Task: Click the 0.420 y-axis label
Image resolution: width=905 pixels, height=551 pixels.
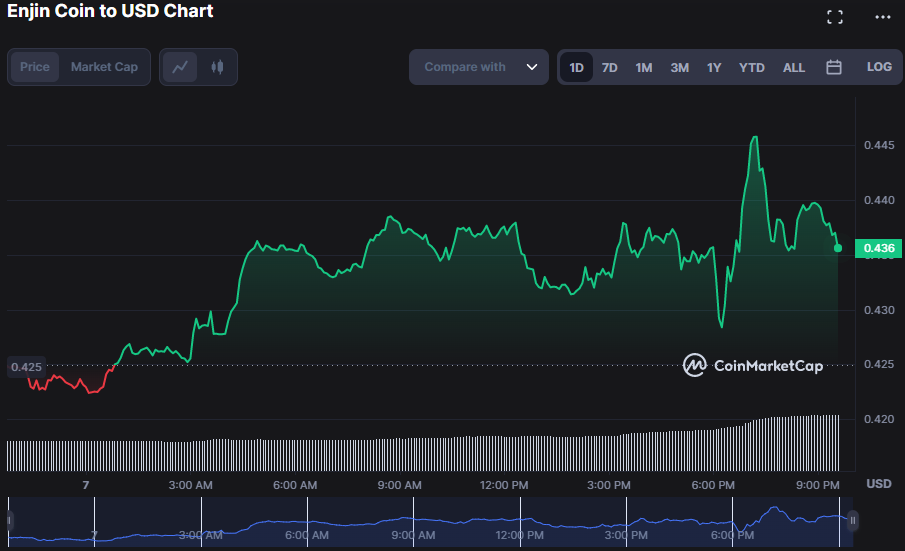Action: tap(879, 419)
